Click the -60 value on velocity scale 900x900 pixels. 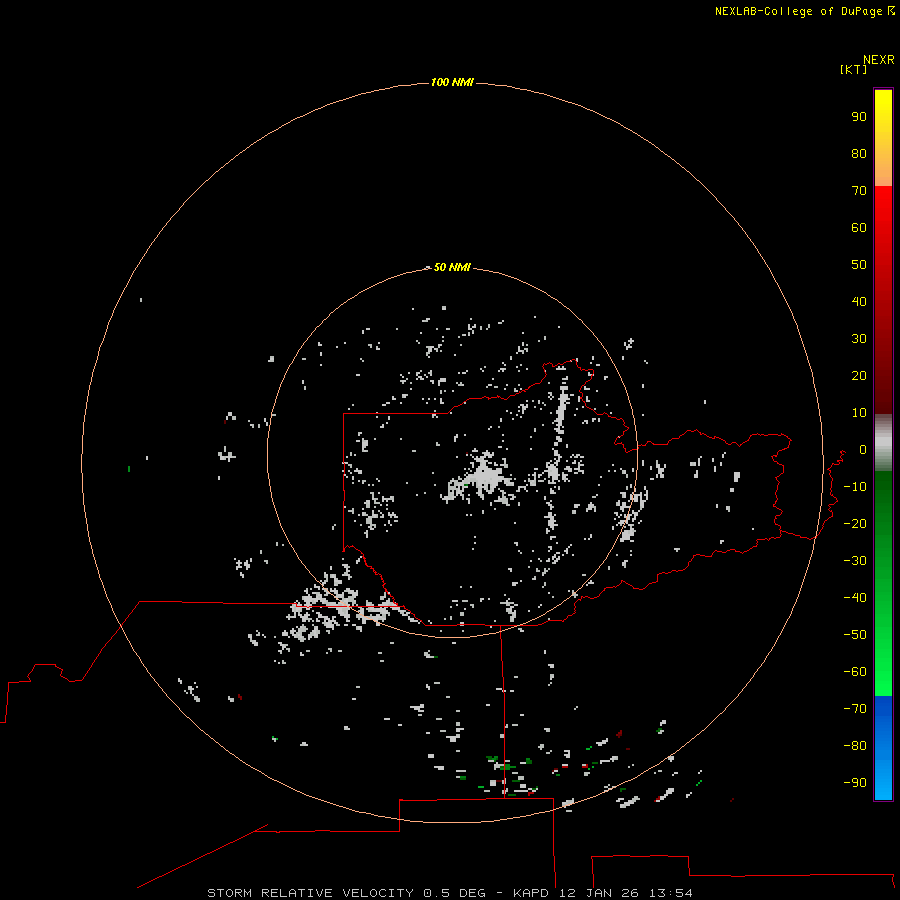(x=855, y=672)
